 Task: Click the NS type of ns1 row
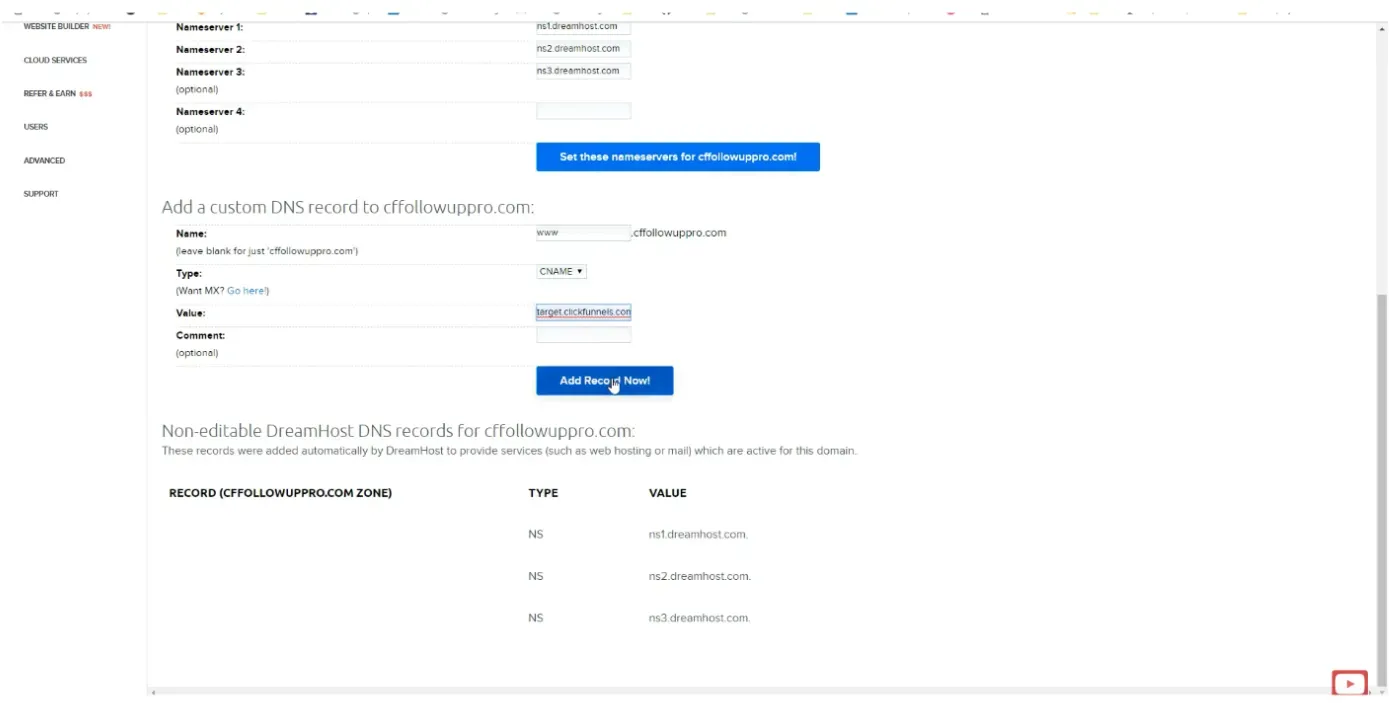(x=536, y=535)
